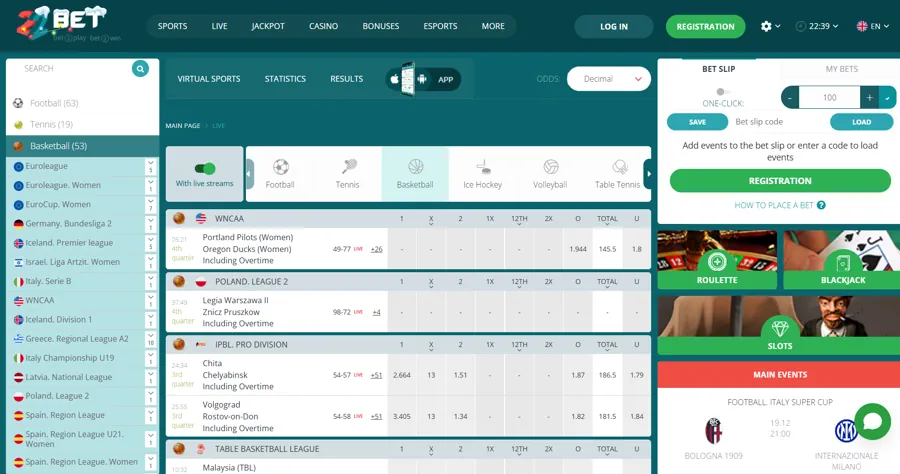The image size is (900, 474).
Task: Switch to the Bet Slip tab
Action: [719, 69]
